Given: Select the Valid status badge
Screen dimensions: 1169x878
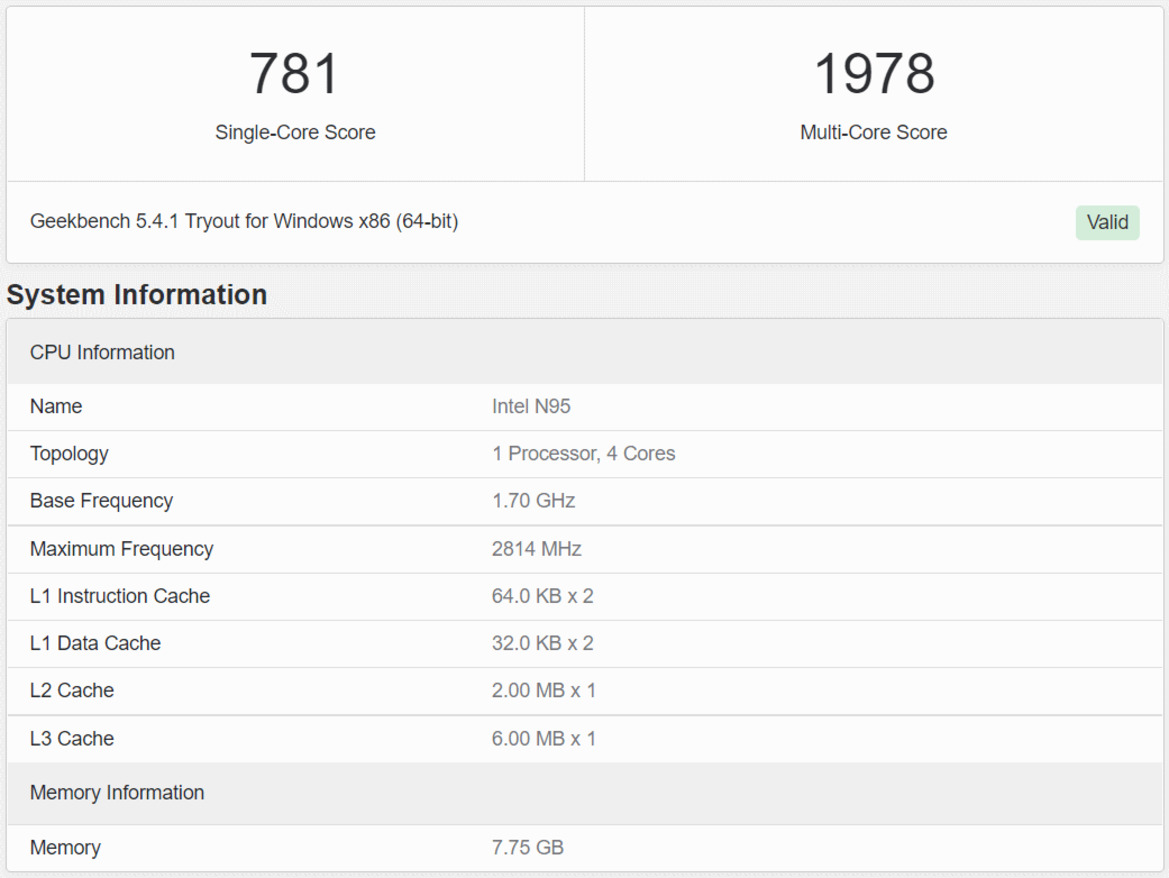Looking at the screenshot, I should (x=1107, y=222).
